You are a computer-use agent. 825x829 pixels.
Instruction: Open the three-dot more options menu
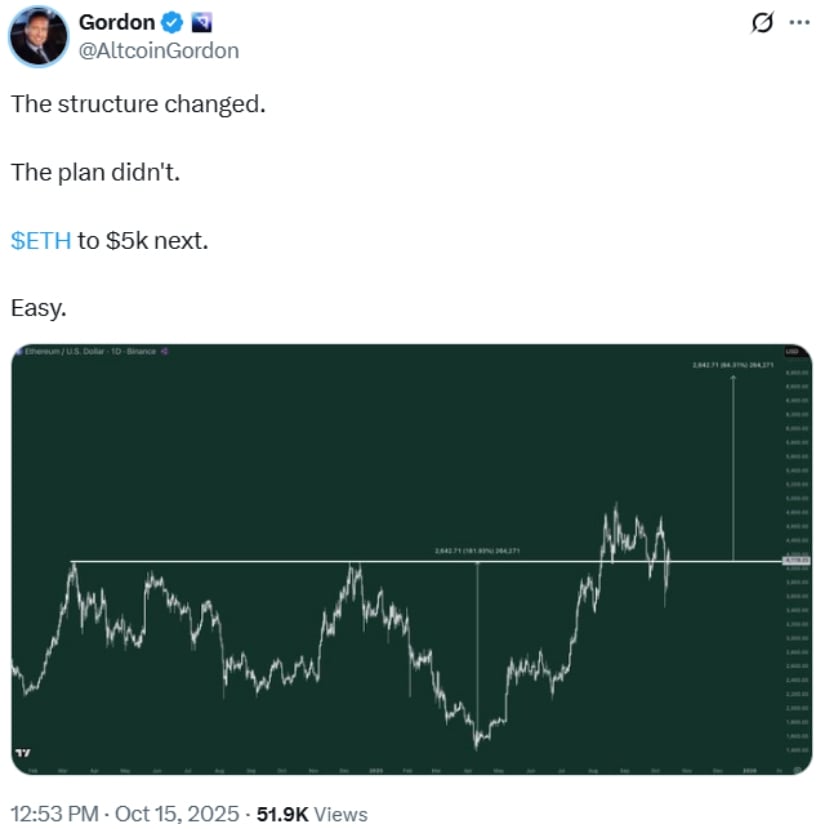coord(798,23)
